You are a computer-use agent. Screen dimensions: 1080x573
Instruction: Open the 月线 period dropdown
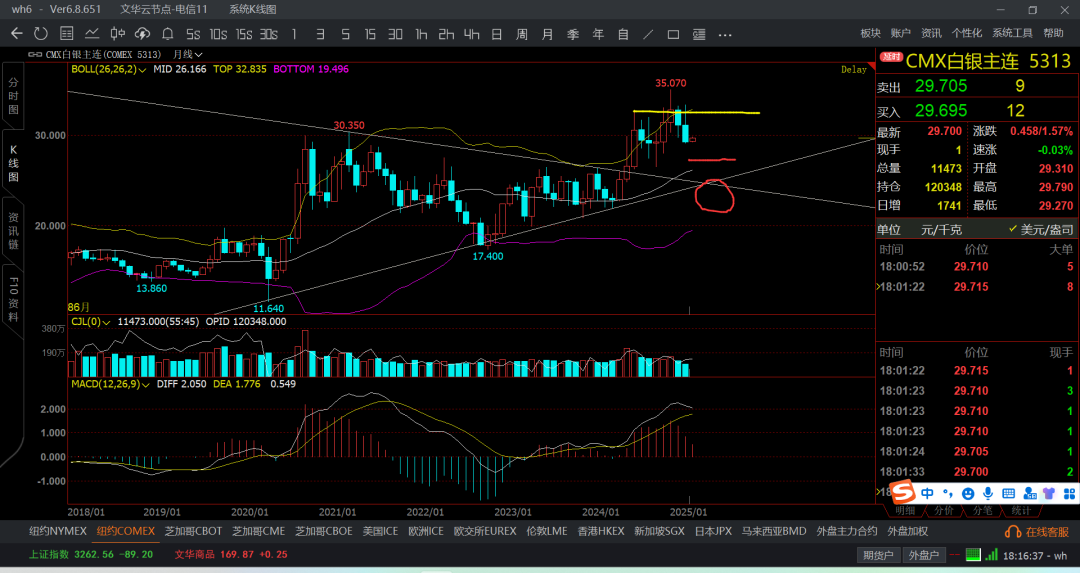tap(187, 54)
